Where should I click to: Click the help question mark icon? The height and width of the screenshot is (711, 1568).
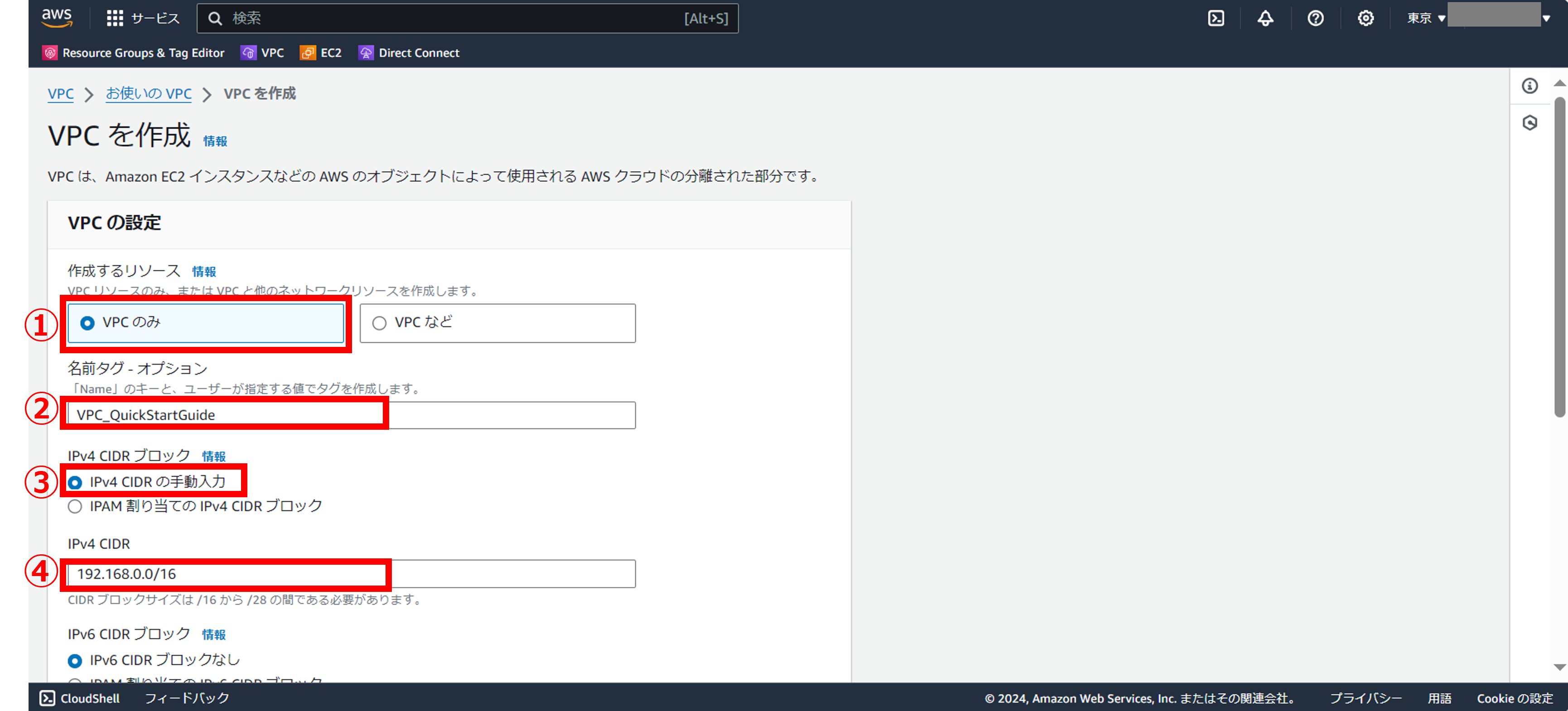1315,18
